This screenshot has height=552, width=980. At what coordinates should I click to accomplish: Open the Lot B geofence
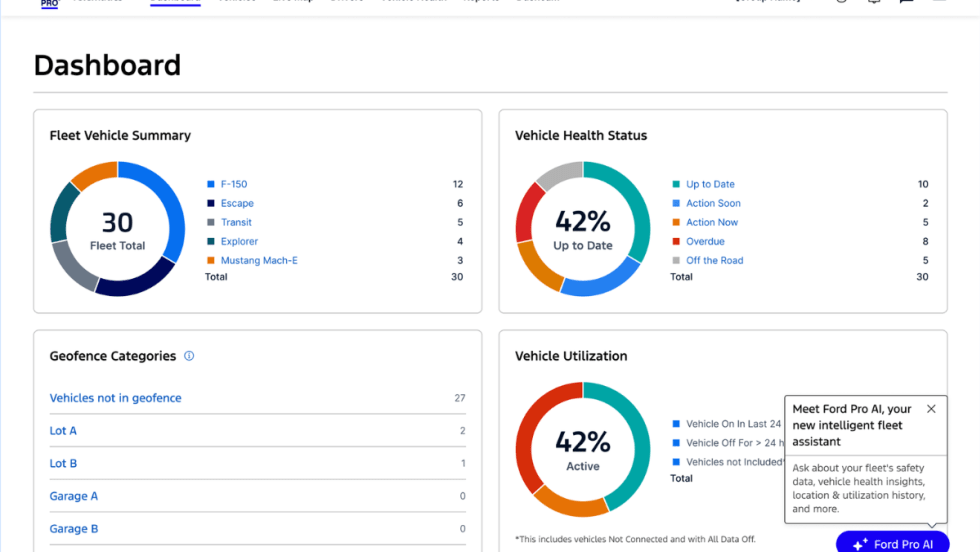click(x=63, y=463)
